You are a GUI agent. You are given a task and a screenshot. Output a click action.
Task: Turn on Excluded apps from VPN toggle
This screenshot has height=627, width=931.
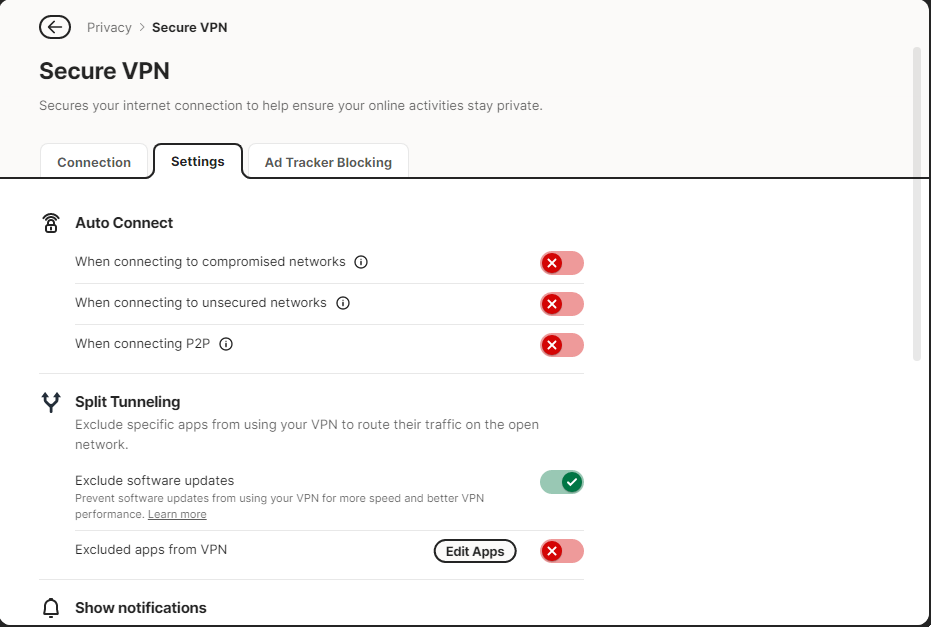click(x=562, y=551)
